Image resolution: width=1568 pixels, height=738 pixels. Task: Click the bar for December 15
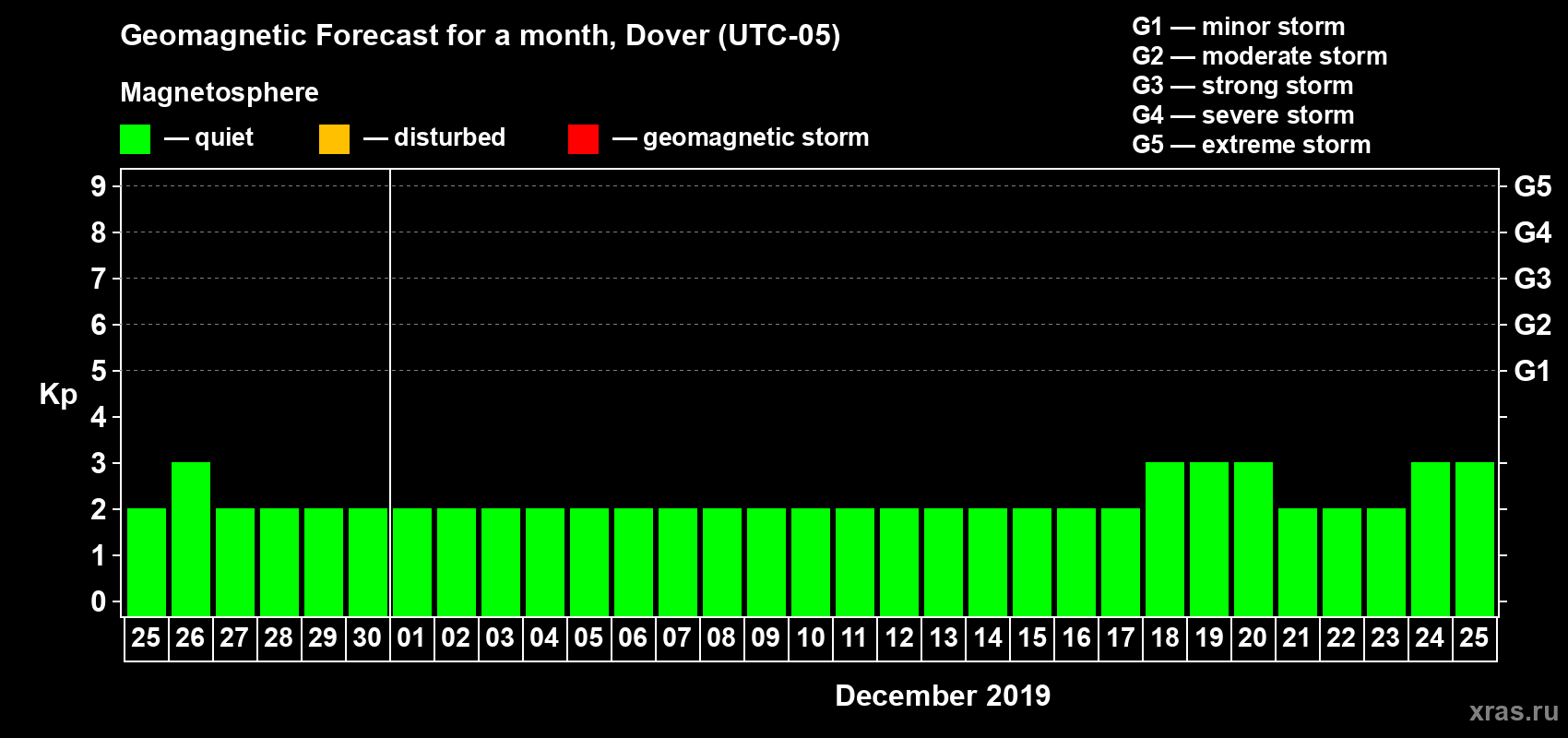pyautogui.click(x=1032, y=562)
